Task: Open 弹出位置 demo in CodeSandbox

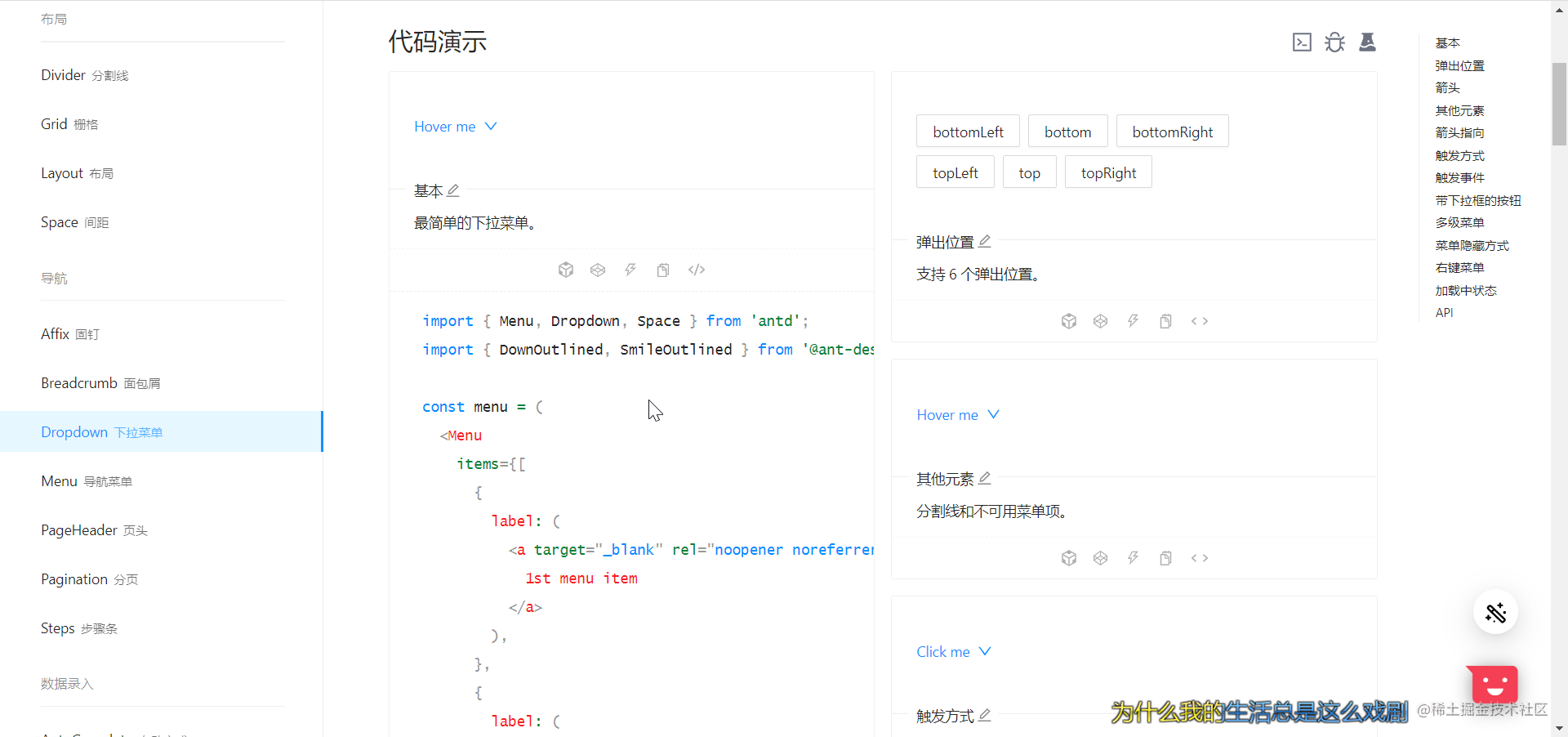Action: click(x=1069, y=321)
